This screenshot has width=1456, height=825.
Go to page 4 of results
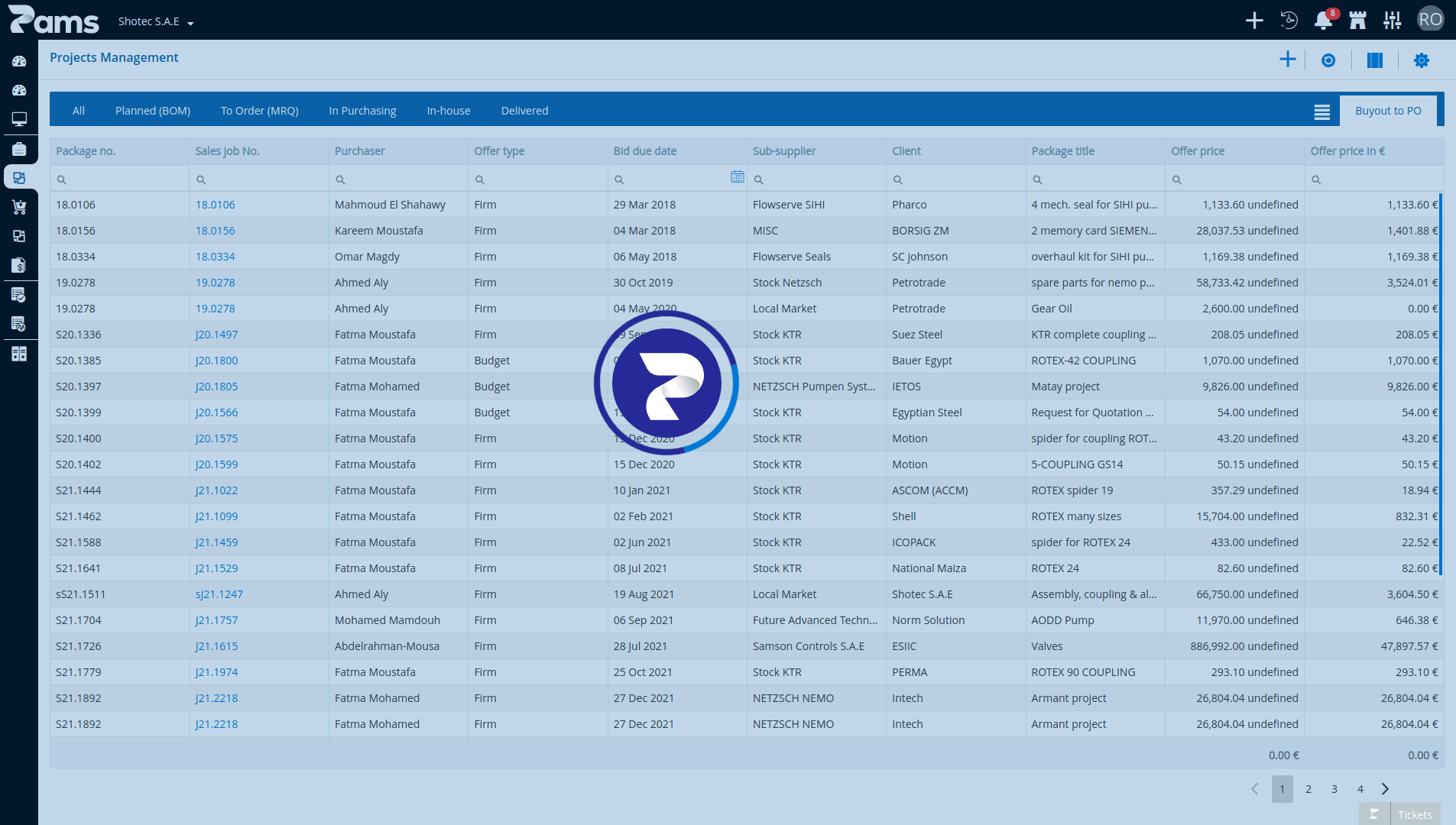[1360, 789]
